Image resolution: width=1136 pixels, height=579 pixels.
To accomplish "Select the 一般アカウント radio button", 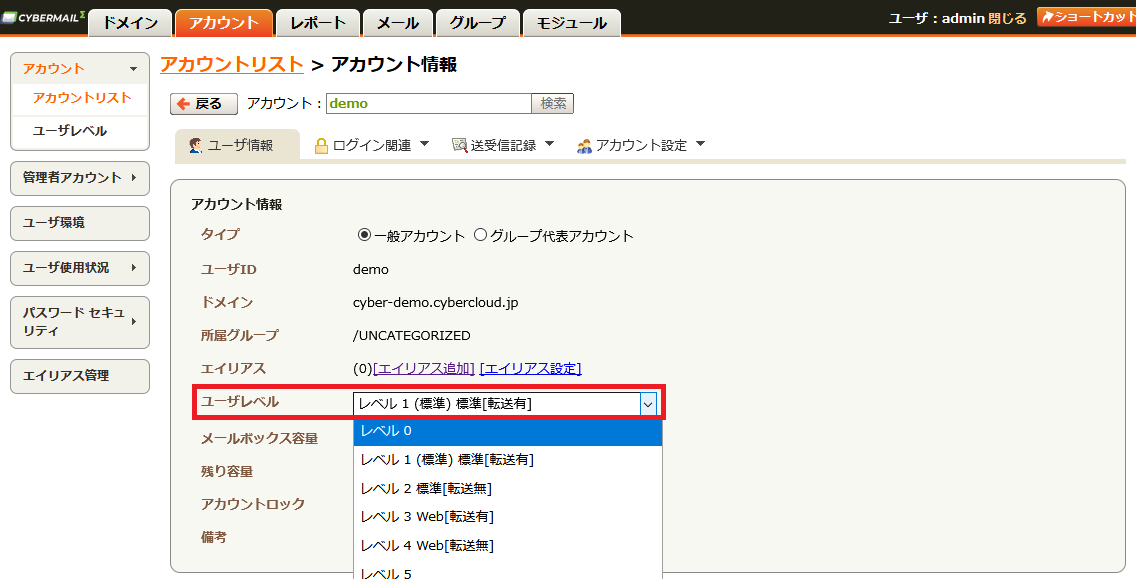I will [364, 235].
